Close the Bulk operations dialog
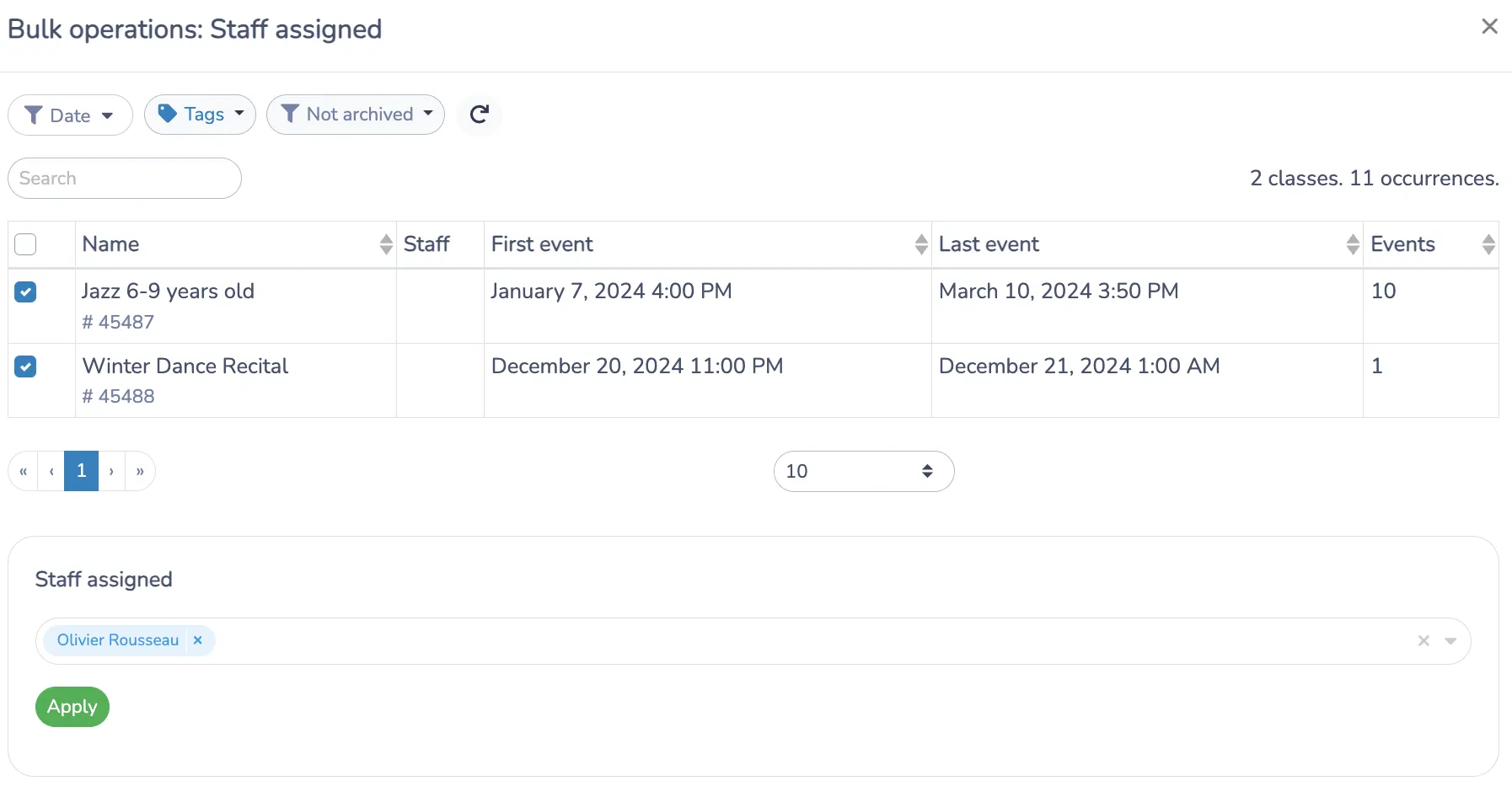The width and height of the screenshot is (1512, 797). (1489, 27)
